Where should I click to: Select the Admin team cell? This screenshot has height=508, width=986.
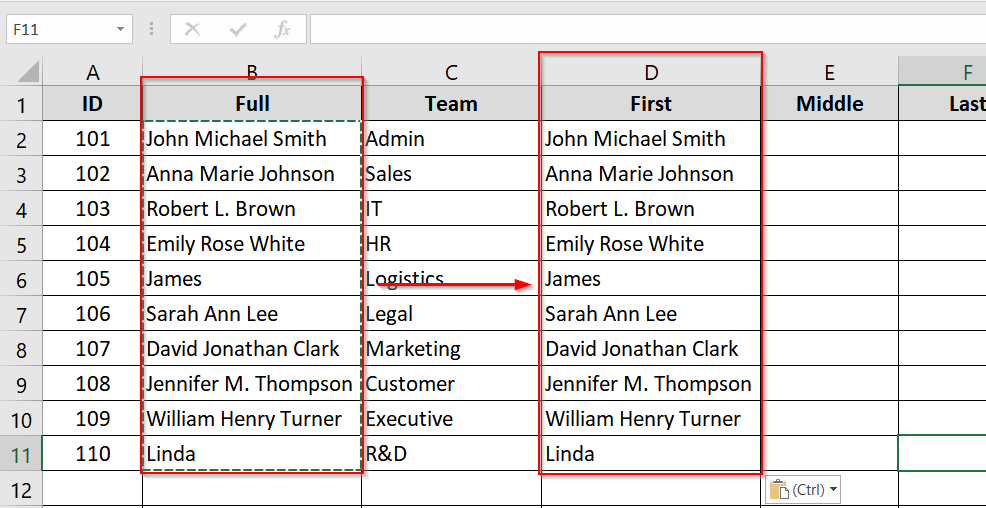451,139
